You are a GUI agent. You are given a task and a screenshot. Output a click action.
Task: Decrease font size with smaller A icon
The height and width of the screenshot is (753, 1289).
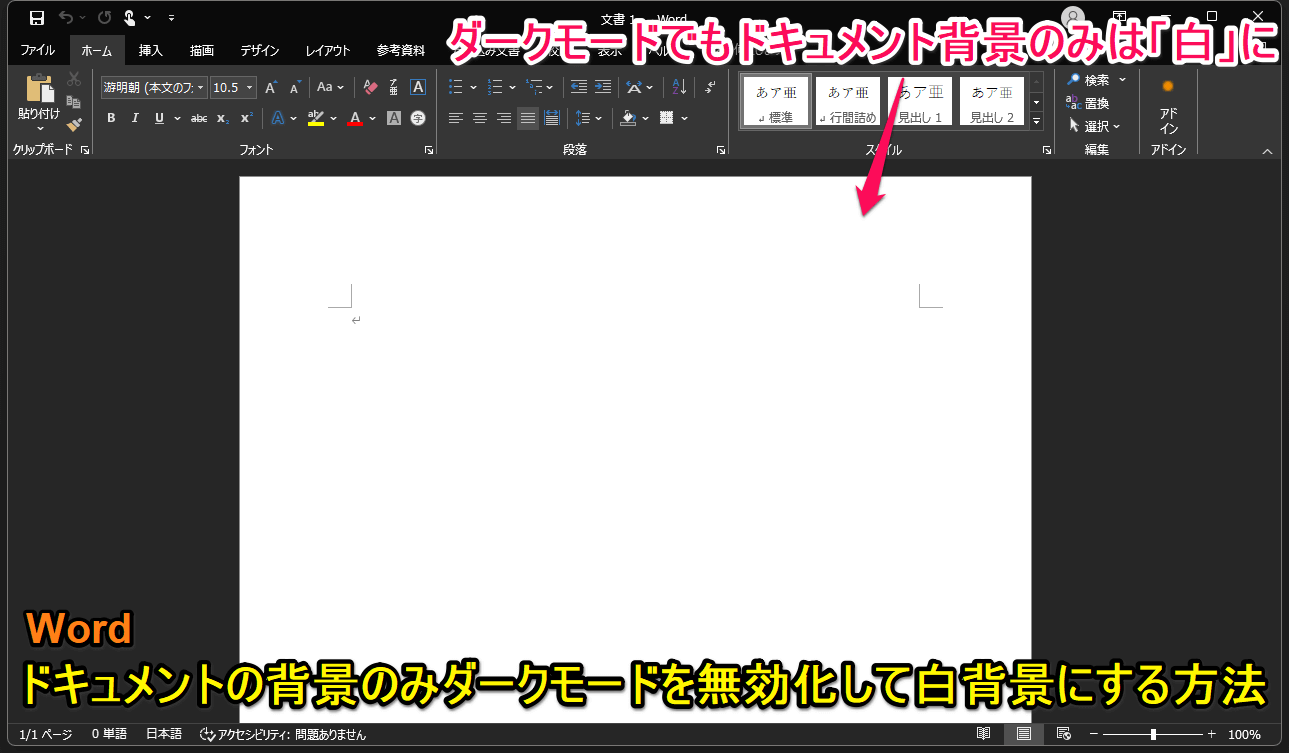[295, 88]
